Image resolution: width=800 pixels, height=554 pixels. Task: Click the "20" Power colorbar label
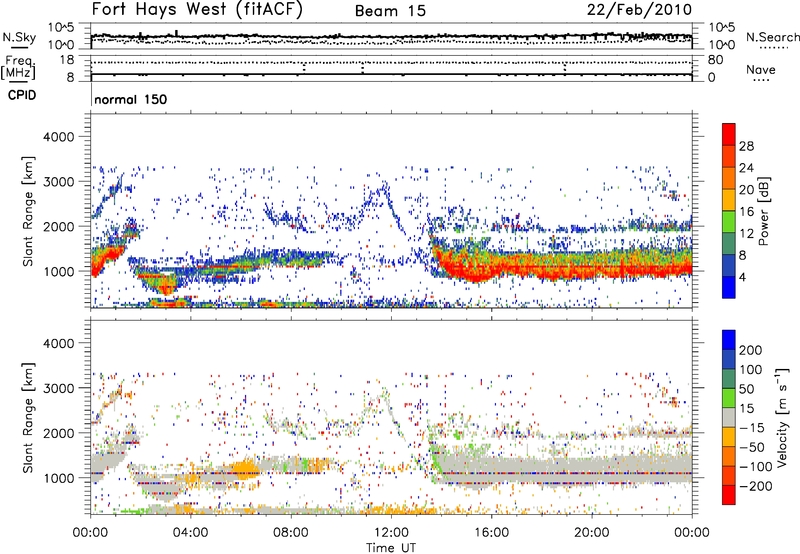(746, 190)
